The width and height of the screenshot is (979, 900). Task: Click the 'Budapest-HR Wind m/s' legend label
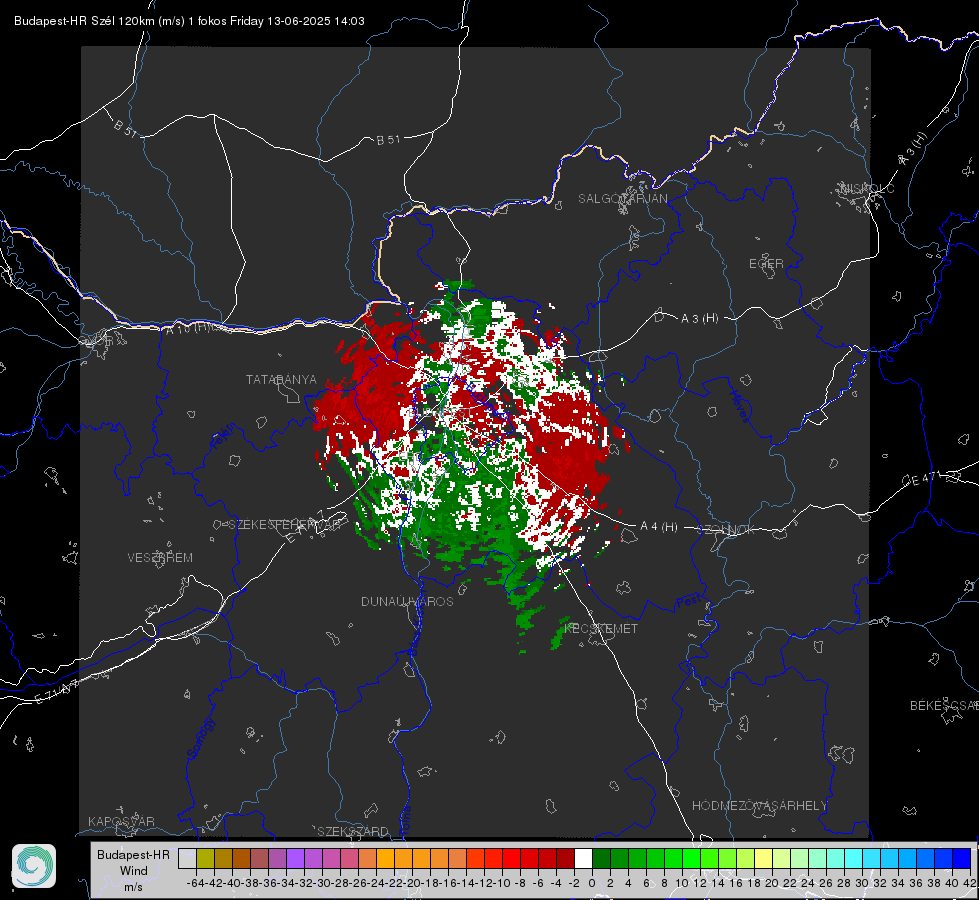(134, 871)
